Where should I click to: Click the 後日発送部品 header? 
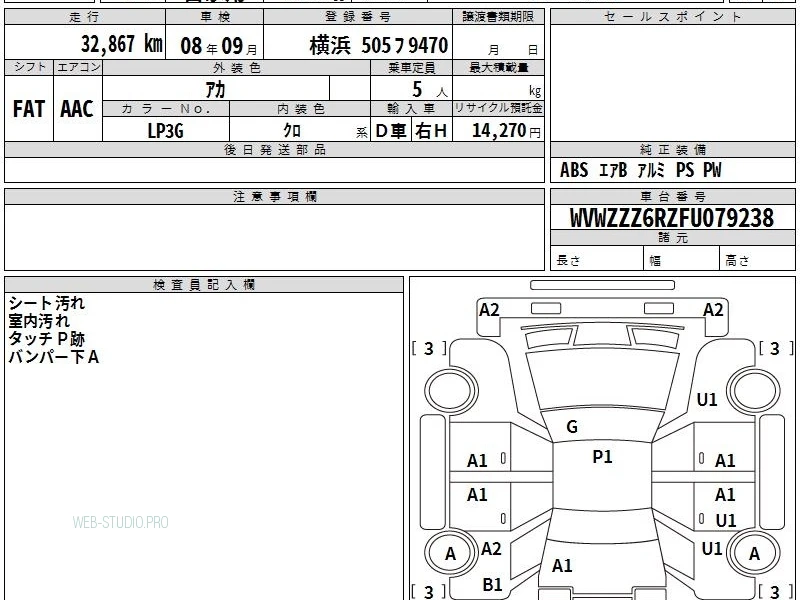(274, 149)
